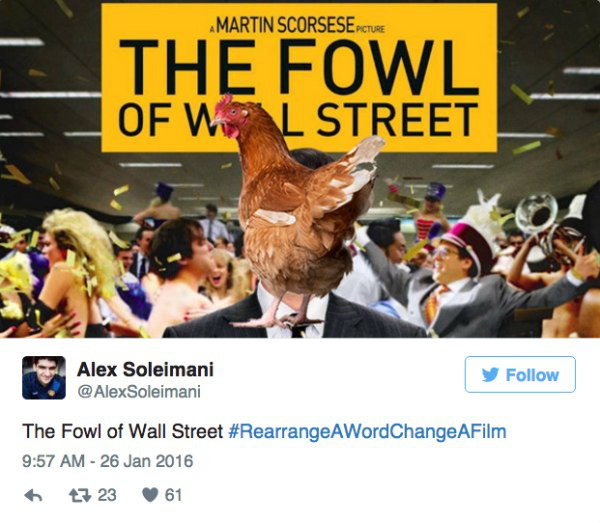Open the Alex Soleimani display name link
Screen dimensions: 600x523
point(145,370)
